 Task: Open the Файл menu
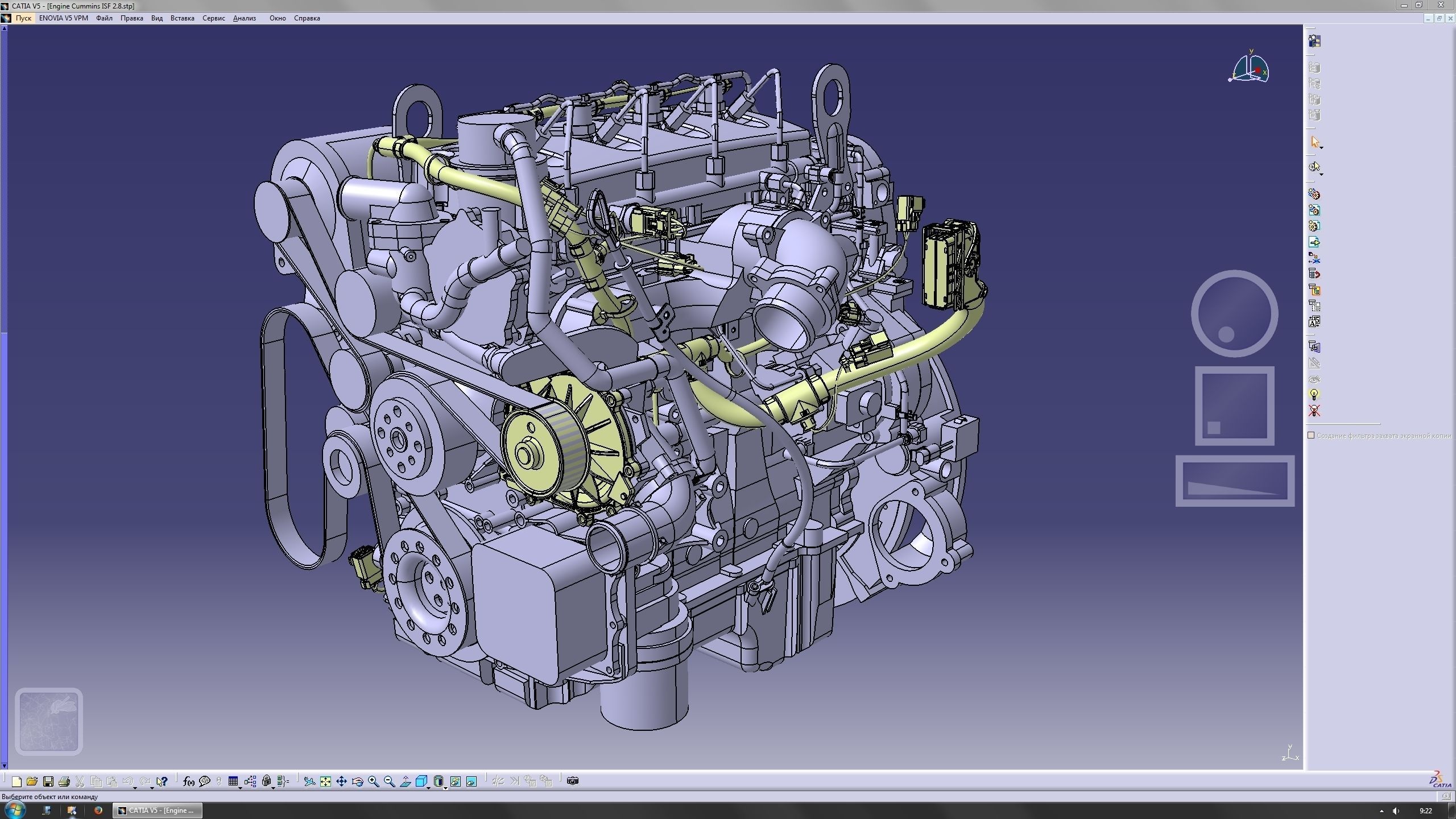[x=104, y=18]
